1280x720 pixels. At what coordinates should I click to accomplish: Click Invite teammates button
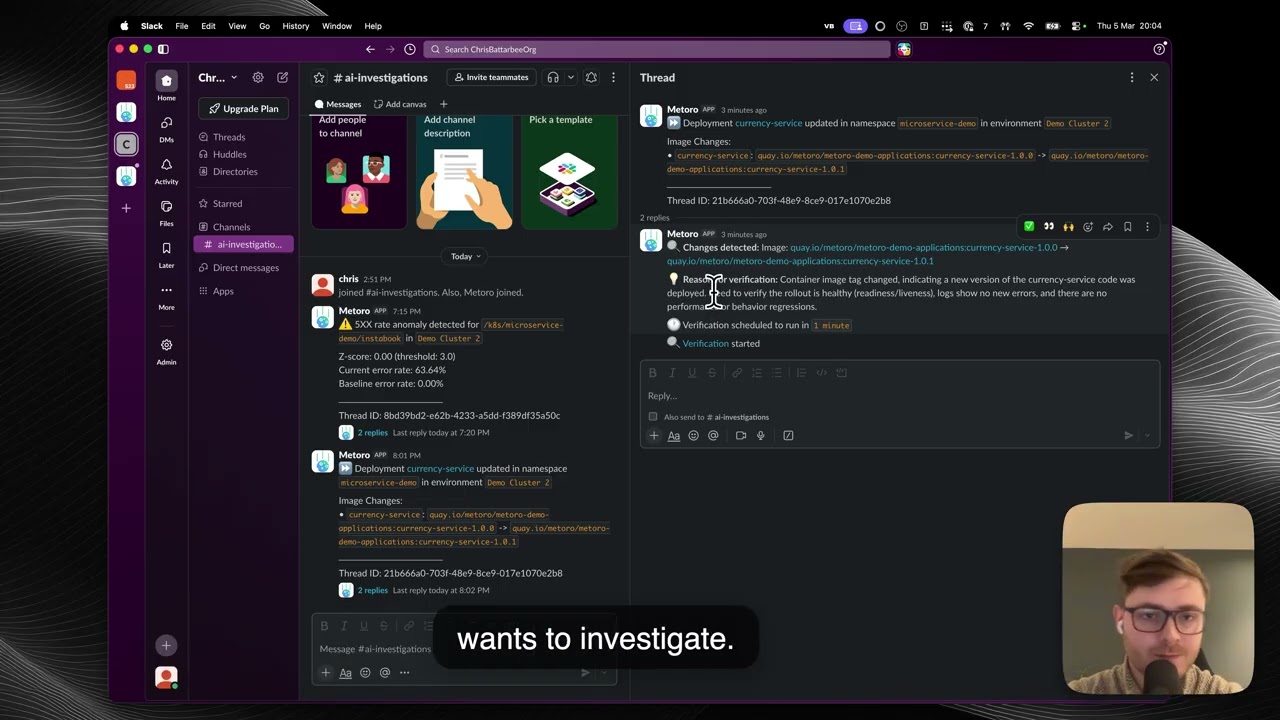490,77
